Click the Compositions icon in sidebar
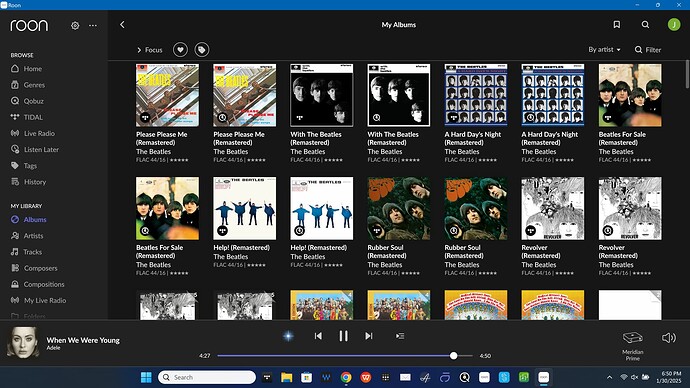 click(15, 284)
